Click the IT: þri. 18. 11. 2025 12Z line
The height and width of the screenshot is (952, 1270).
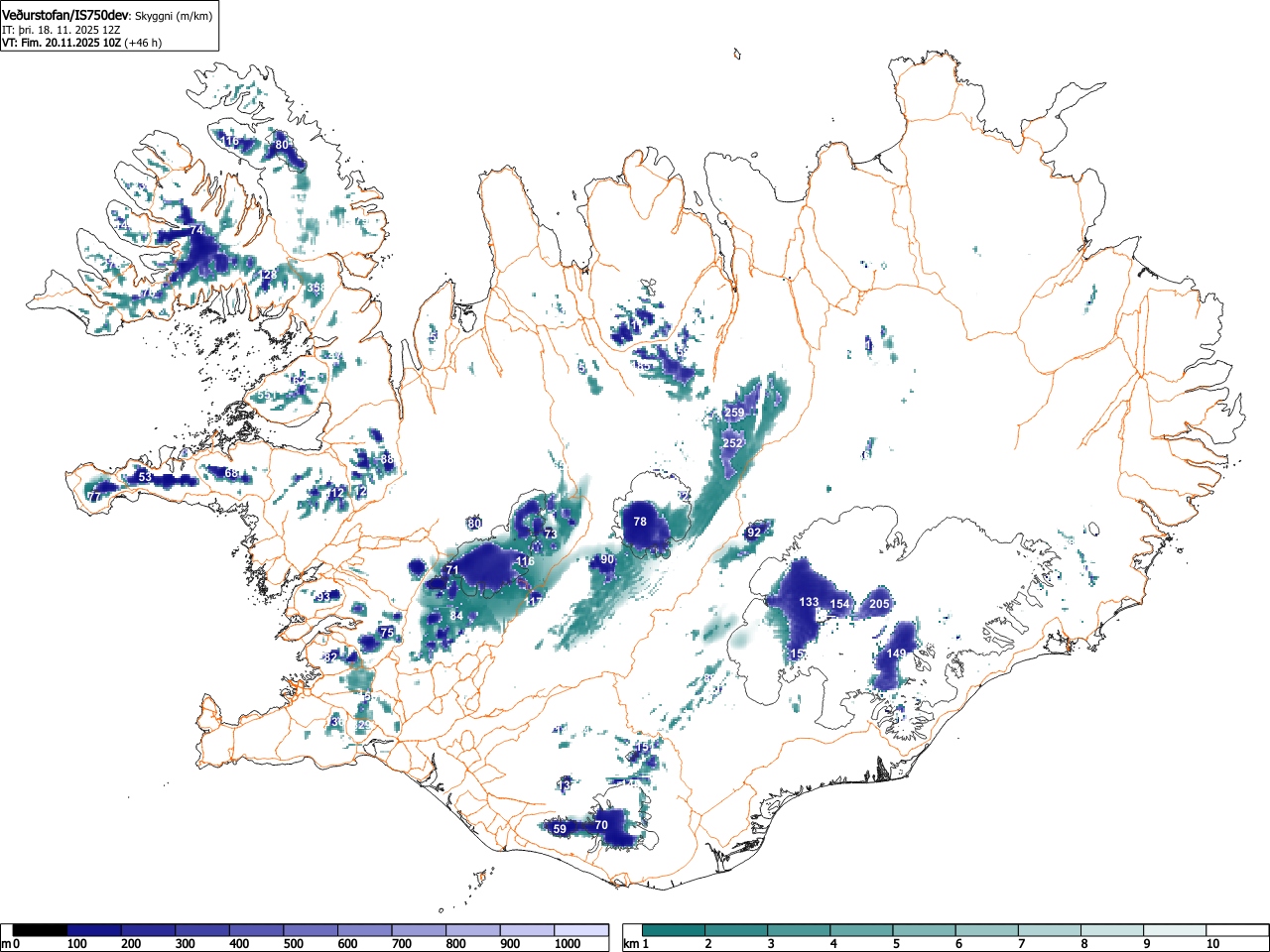point(62,30)
